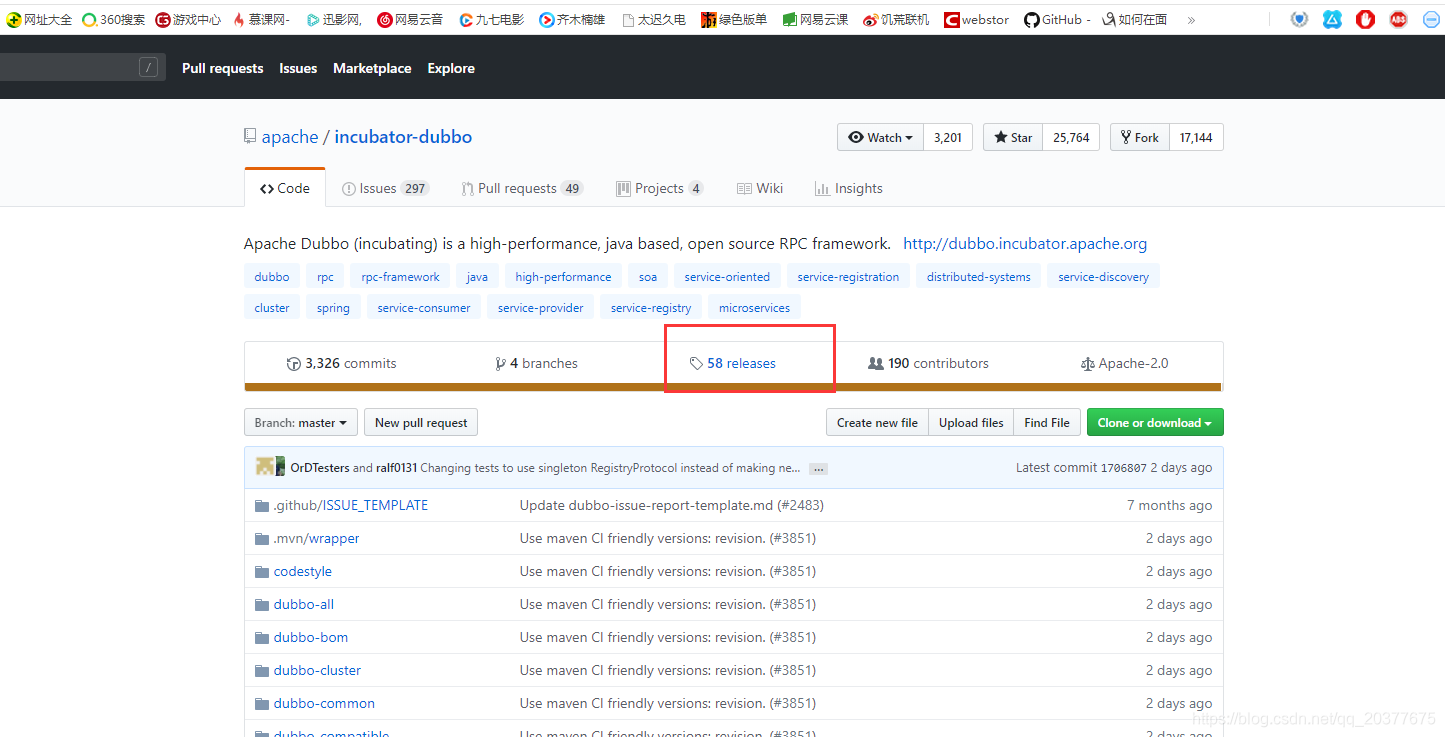Select the Code tab
The image size is (1445, 737).
285,188
